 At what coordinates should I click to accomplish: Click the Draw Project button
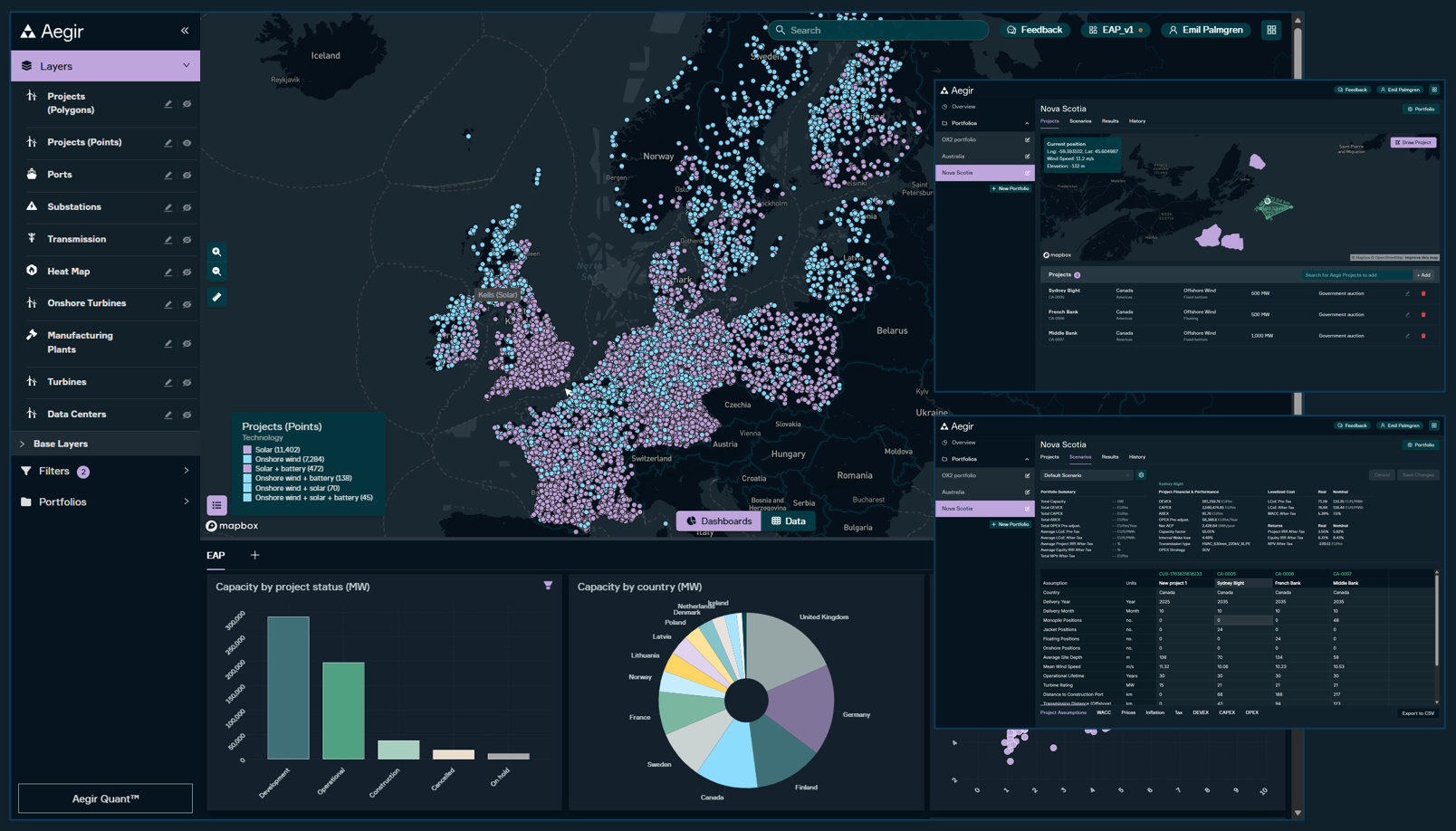[x=1413, y=142]
